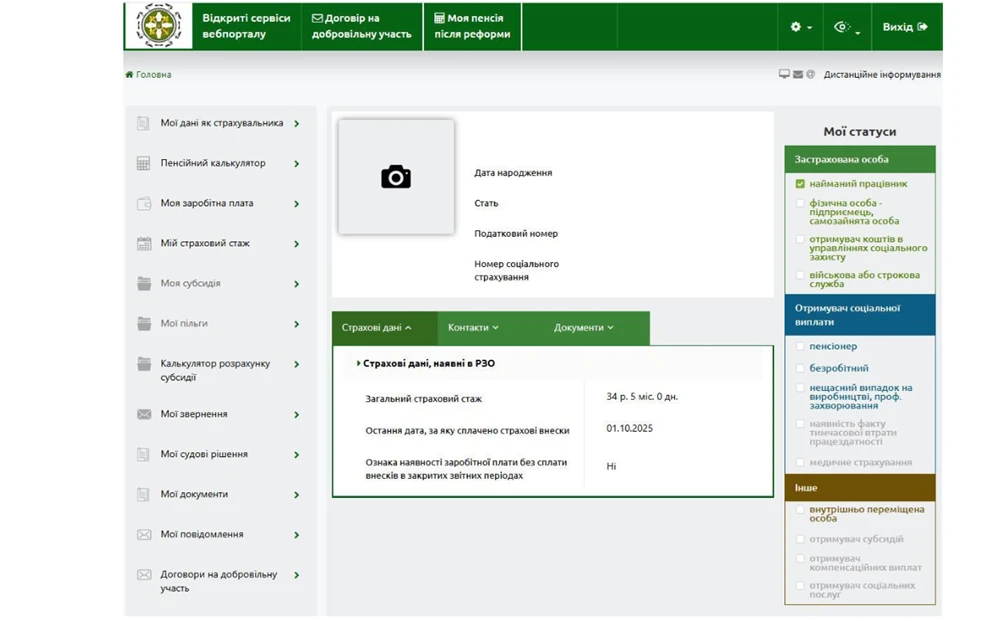Image resolution: width=992 pixels, height=621 pixels.
Task: Go to Мій страховий стаж section
Action: click(x=205, y=244)
